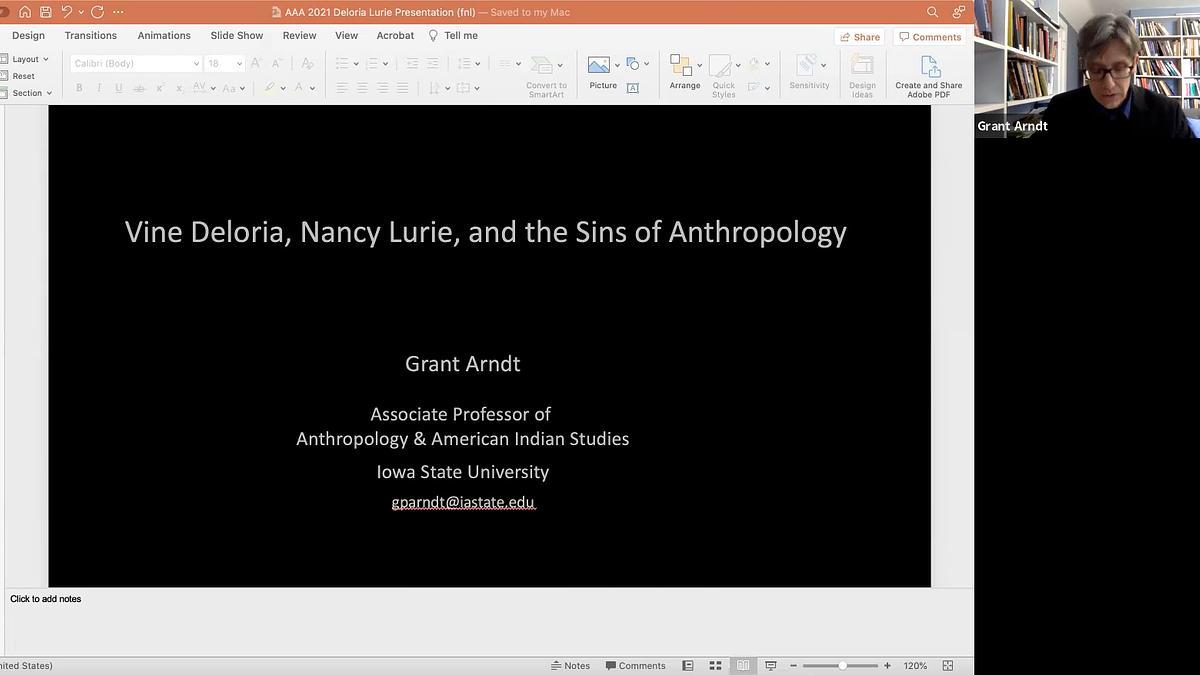
Task: Toggle Notes pane in status bar
Action: [x=571, y=666]
